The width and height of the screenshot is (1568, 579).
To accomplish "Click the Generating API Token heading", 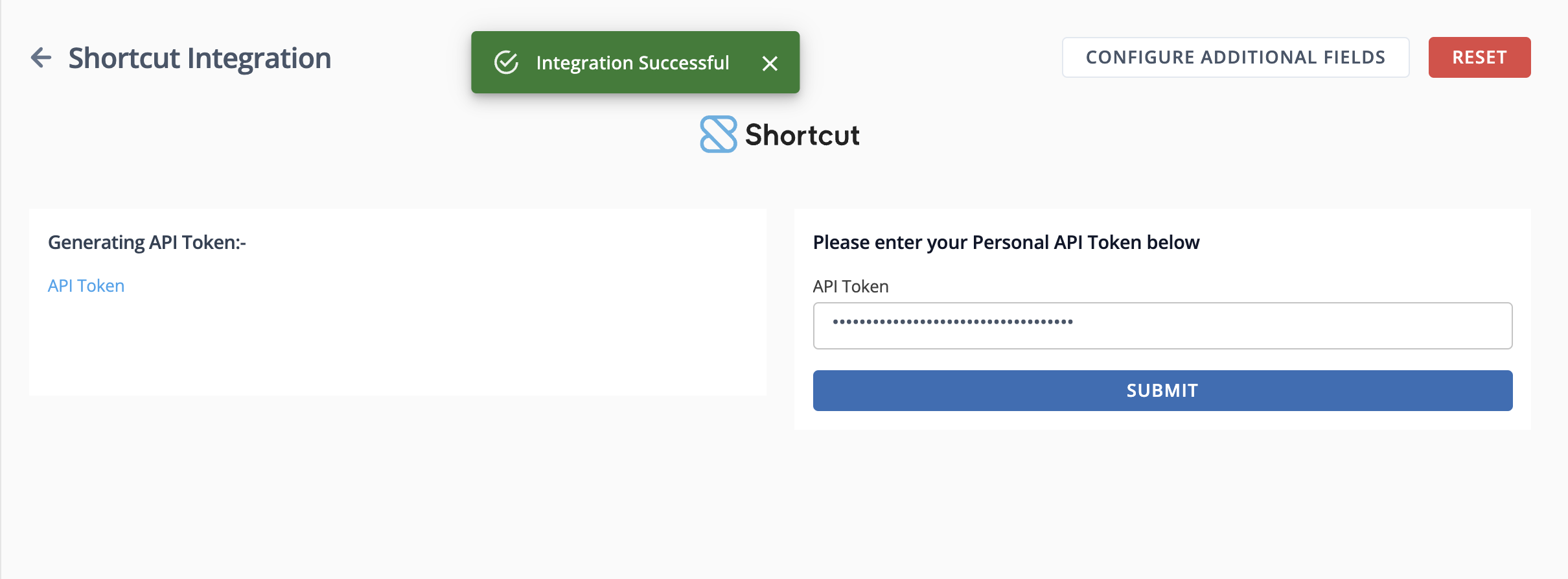I will pos(147,242).
